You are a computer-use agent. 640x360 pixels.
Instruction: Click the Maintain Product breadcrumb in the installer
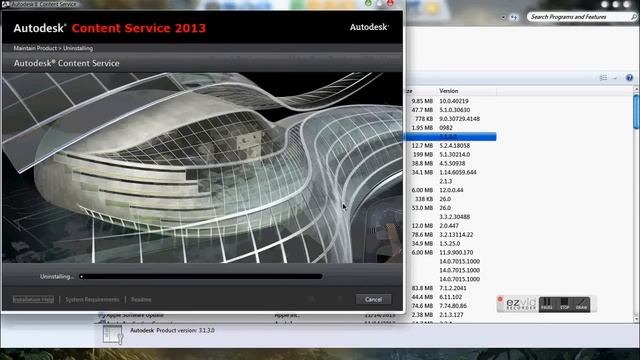click(35, 48)
